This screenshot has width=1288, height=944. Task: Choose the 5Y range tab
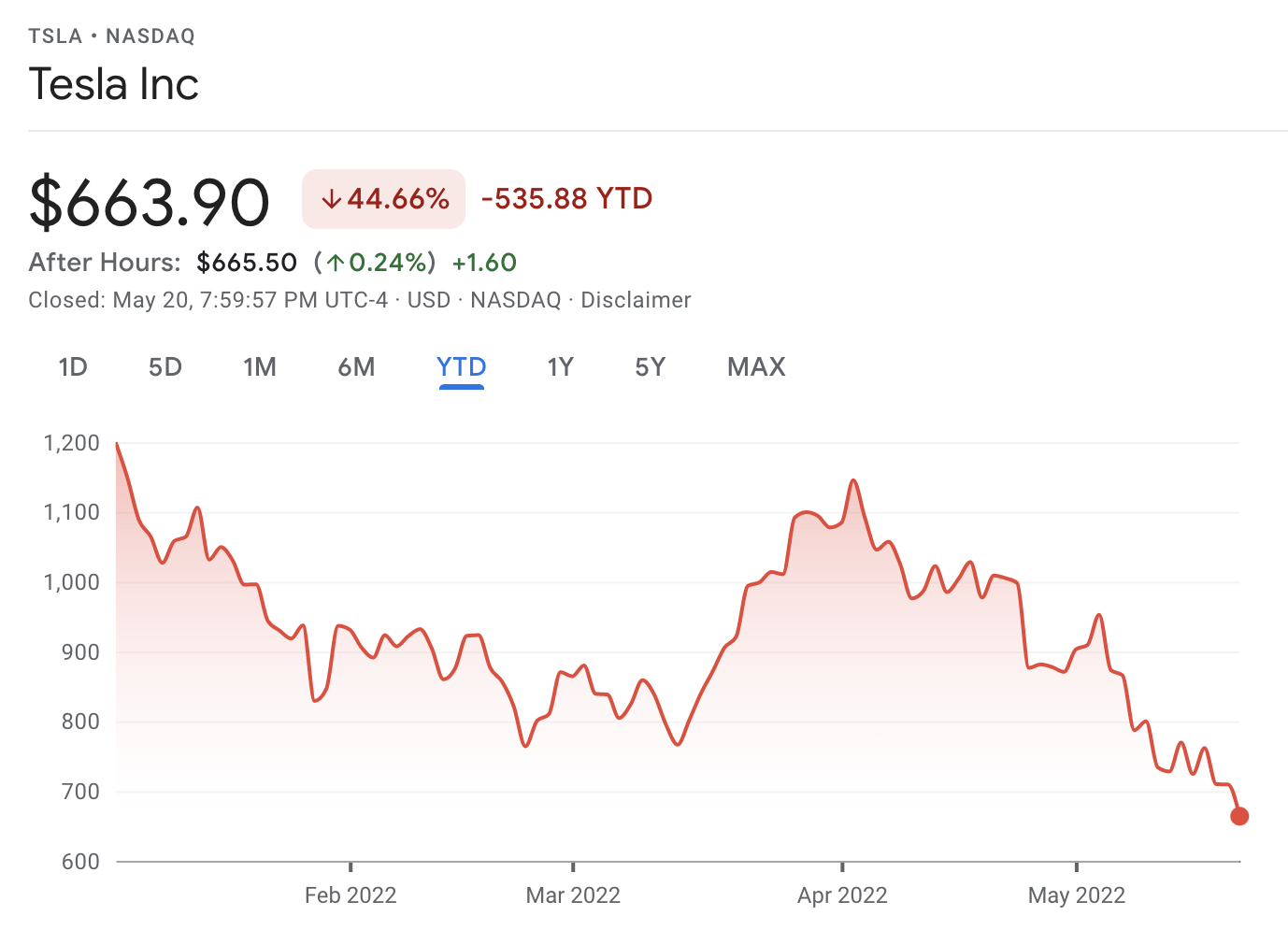coord(651,367)
